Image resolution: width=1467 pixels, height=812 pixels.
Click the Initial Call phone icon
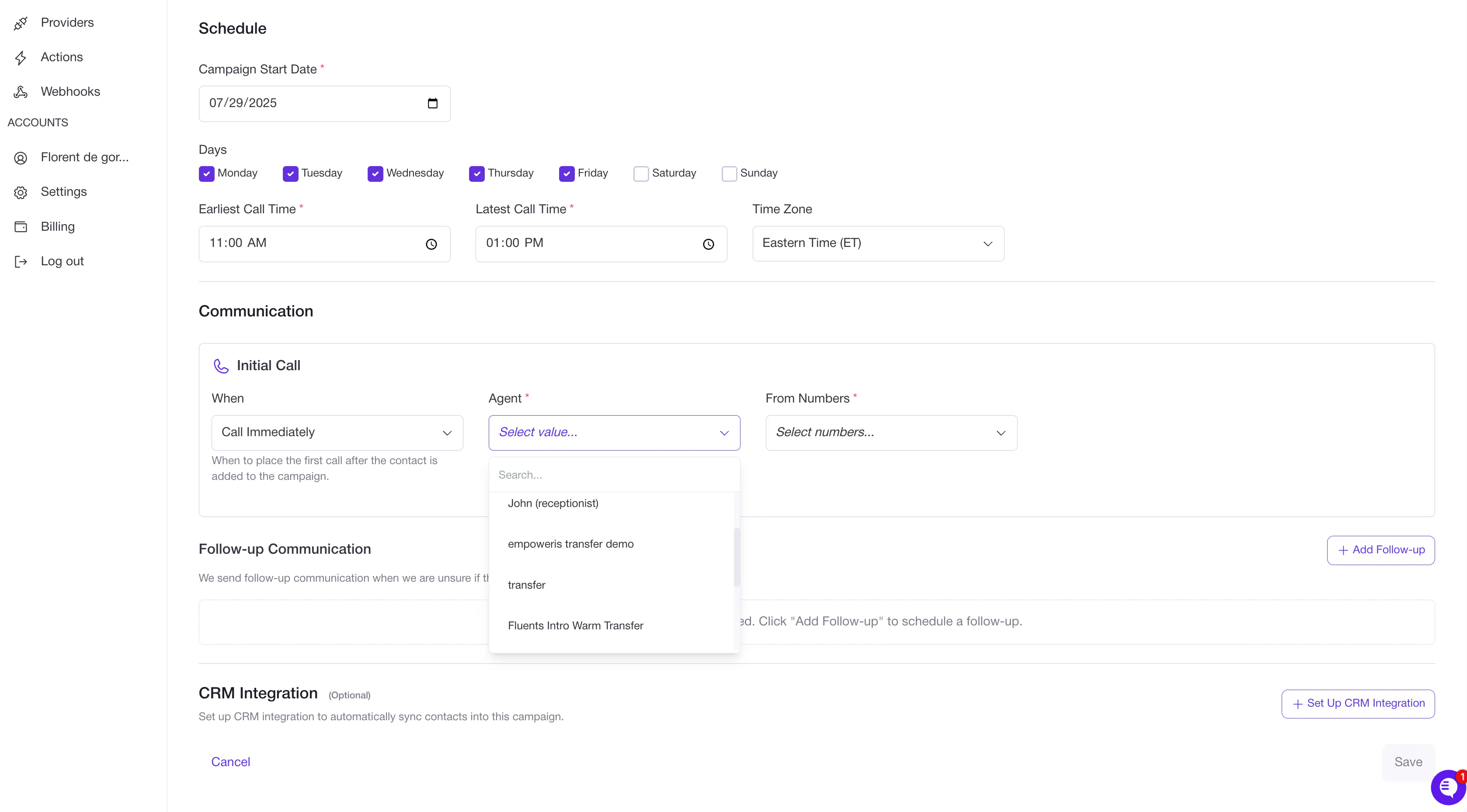(221, 365)
